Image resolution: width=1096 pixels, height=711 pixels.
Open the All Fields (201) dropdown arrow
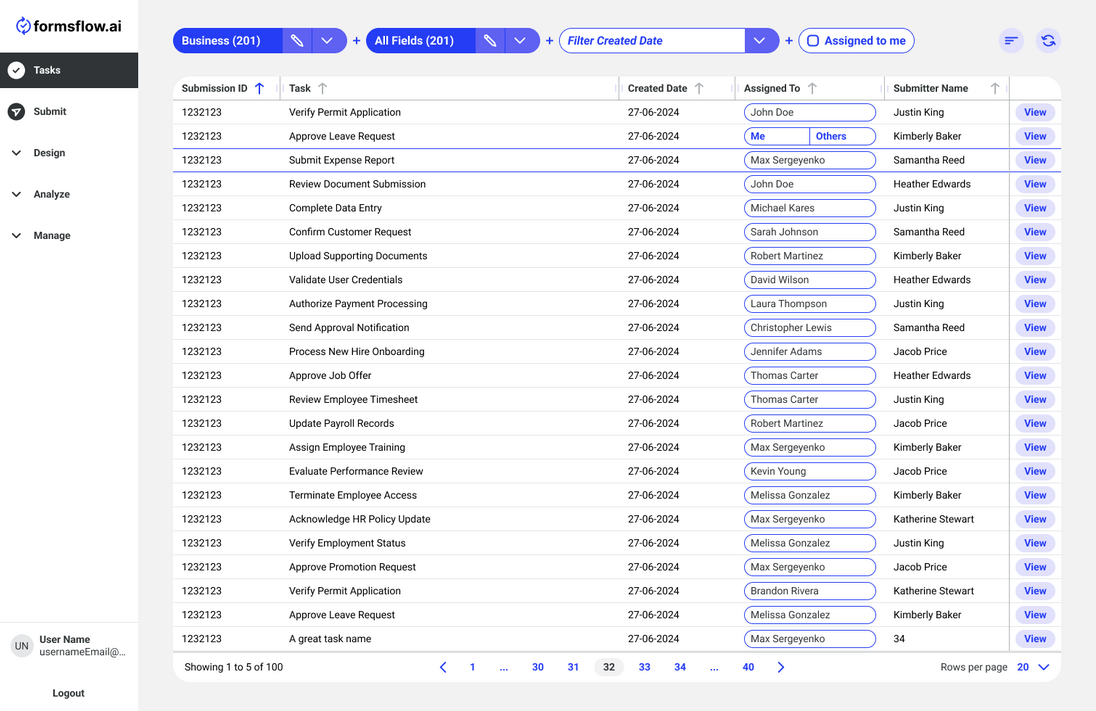click(x=520, y=41)
